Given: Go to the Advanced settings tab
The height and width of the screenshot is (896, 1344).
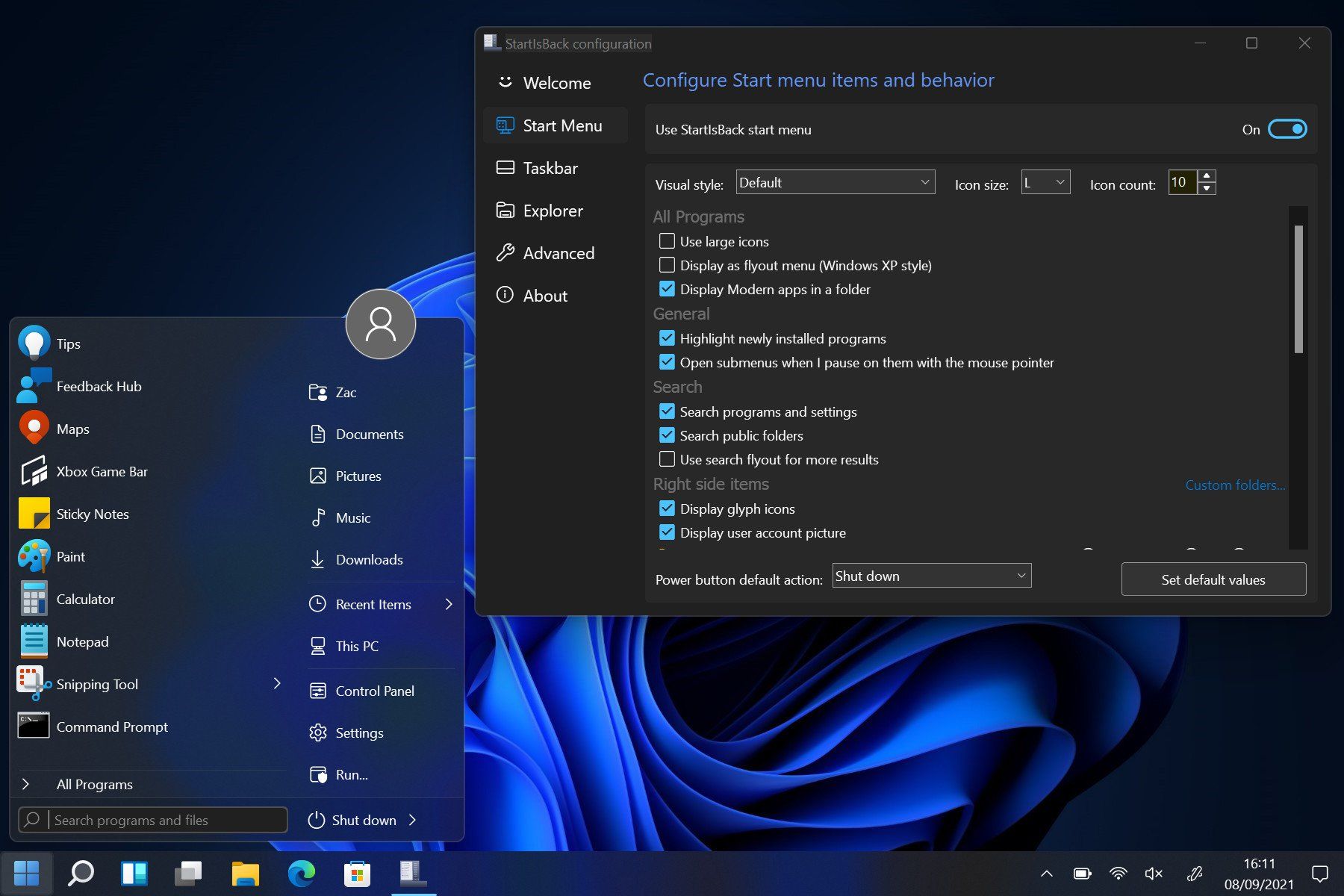Looking at the screenshot, I should tap(558, 254).
